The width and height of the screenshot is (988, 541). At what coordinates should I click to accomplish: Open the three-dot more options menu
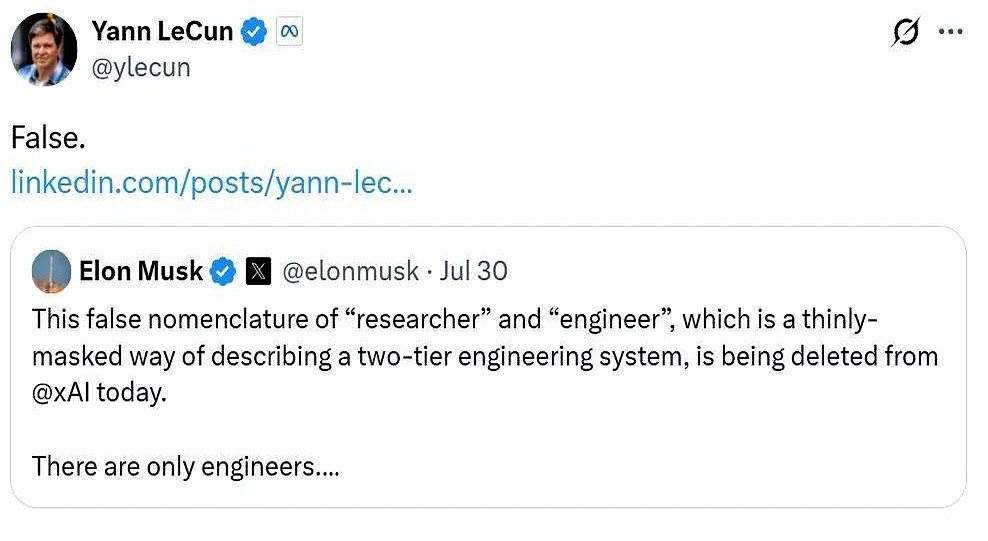pos(950,32)
